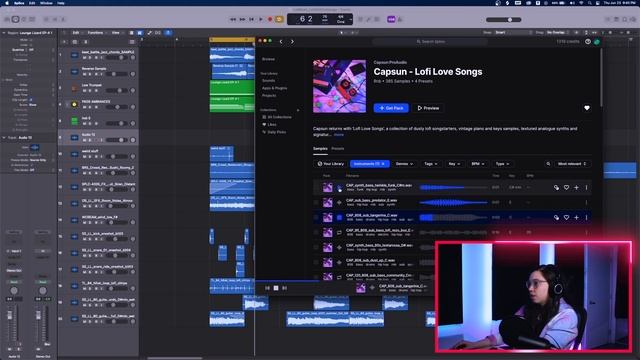Click the Get Pack button
This screenshot has width=640, height=360.
tap(391, 108)
